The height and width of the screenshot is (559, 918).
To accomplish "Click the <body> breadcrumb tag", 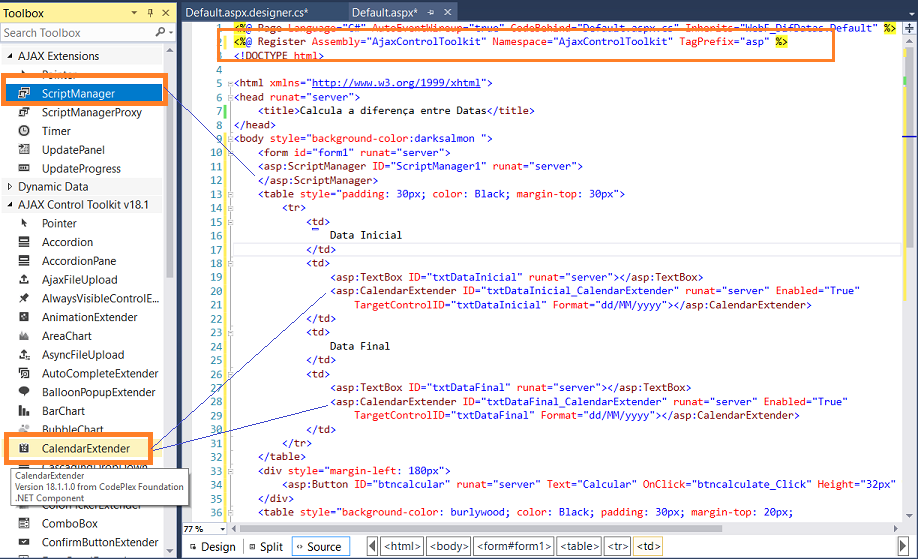I will point(448,546).
